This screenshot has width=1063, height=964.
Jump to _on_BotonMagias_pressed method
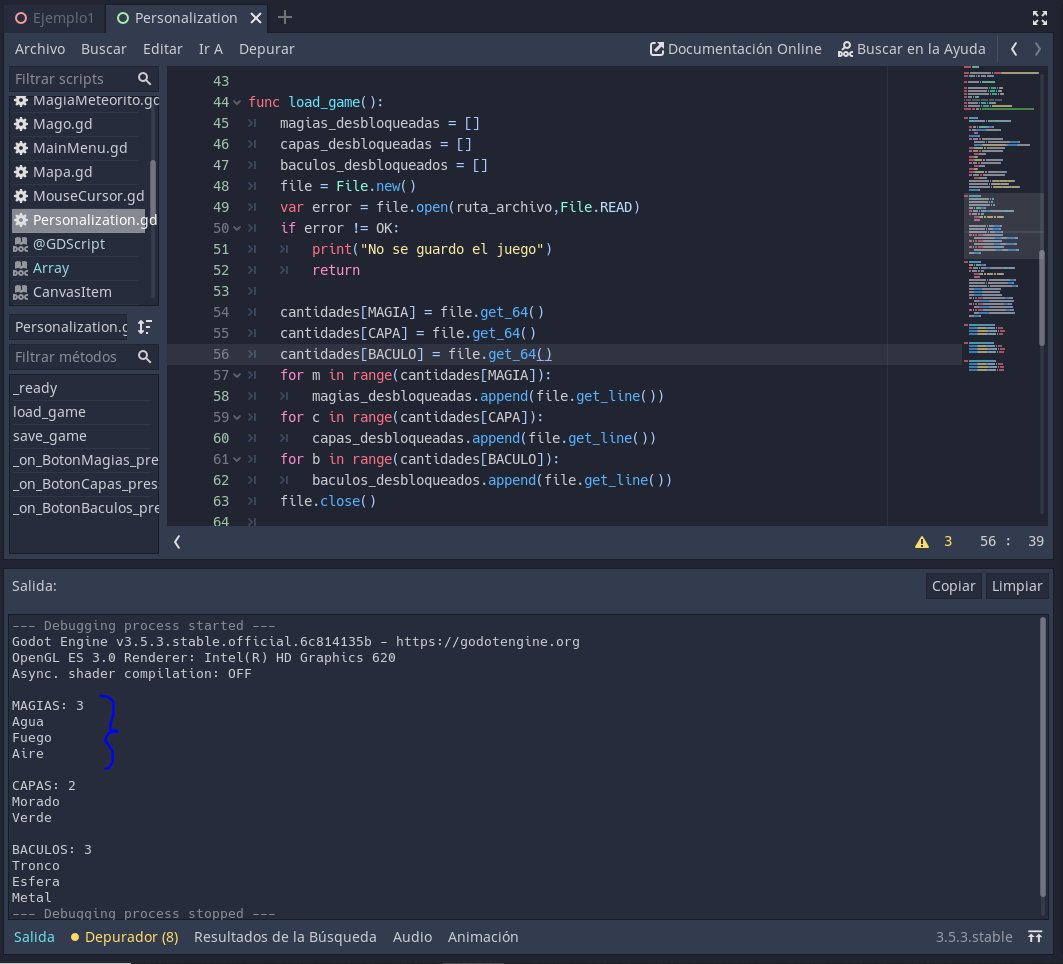84,460
